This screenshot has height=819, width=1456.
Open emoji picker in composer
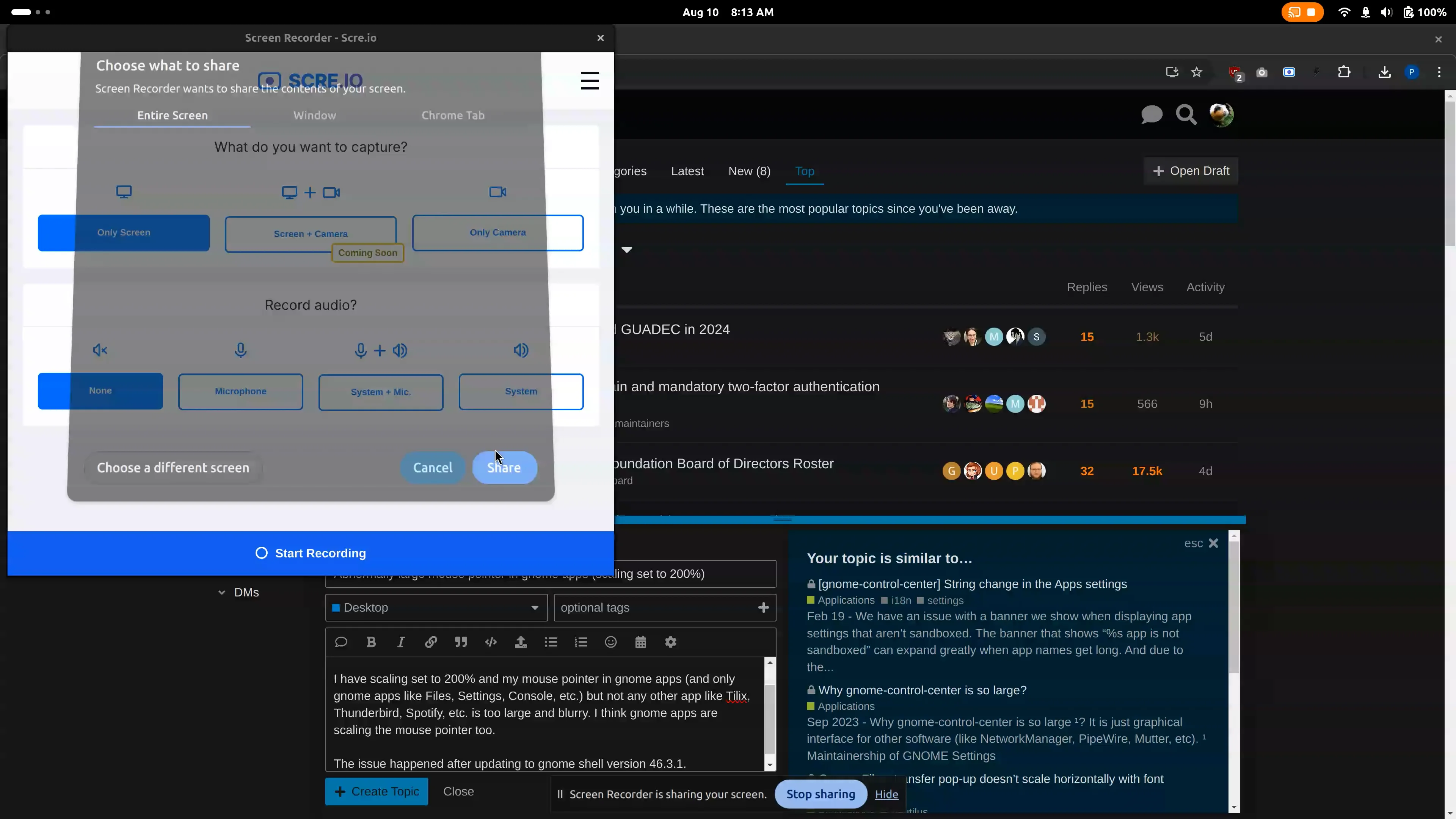(610, 642)
